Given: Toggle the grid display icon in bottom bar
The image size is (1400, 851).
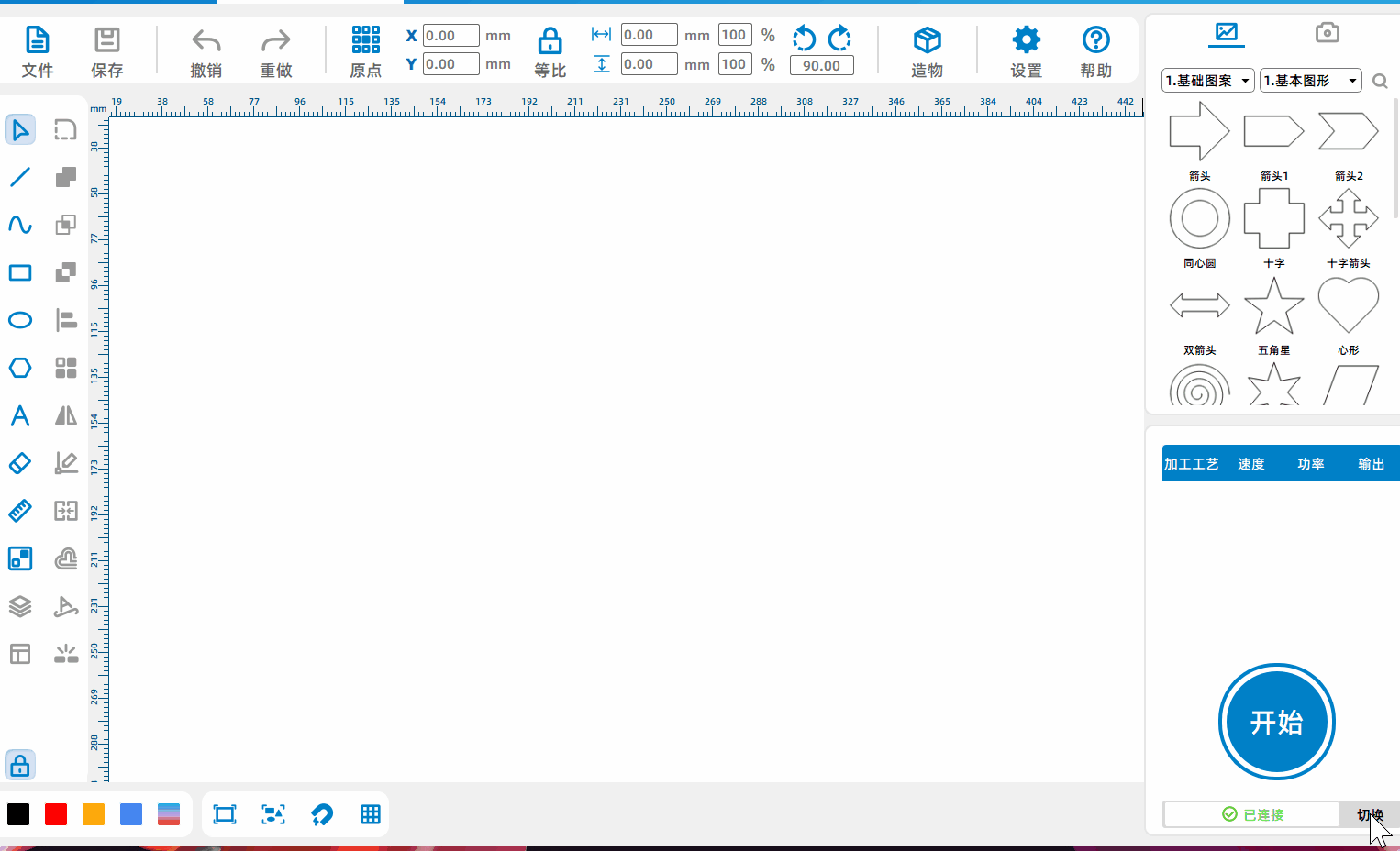Looking at the screenshot, I should pos(371,814).
